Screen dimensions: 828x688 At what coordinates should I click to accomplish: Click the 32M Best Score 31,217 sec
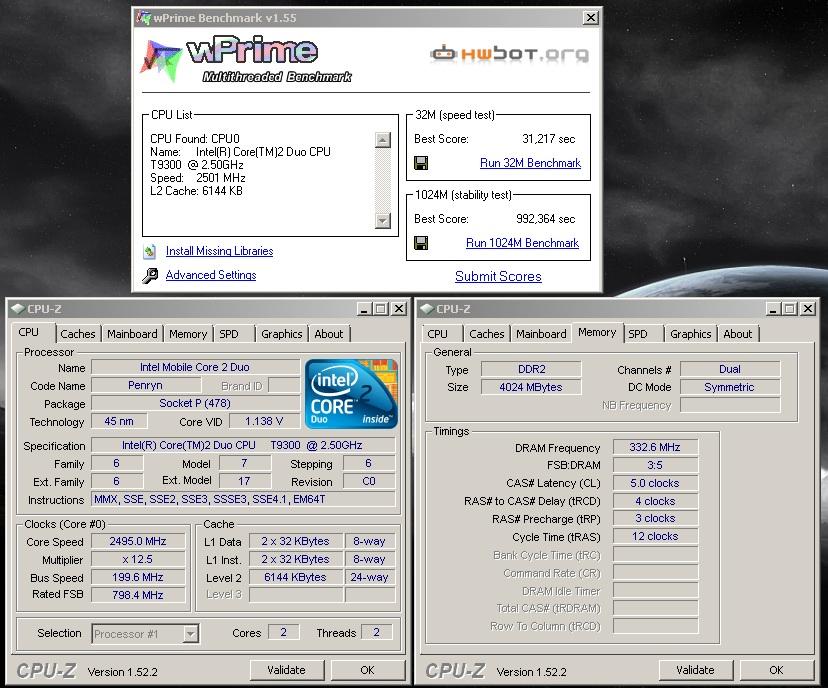549,139
